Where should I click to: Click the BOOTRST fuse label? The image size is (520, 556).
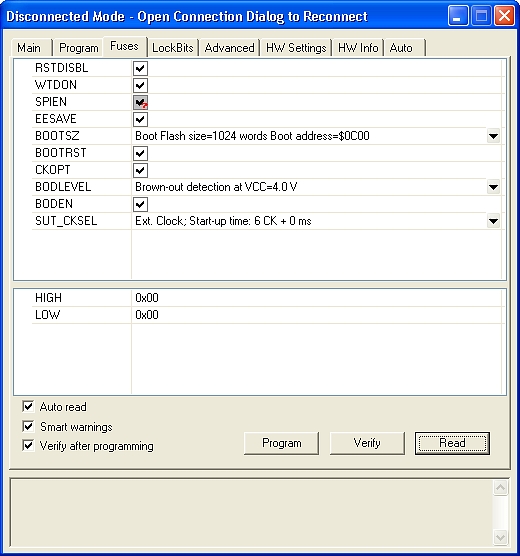point(61,153)
